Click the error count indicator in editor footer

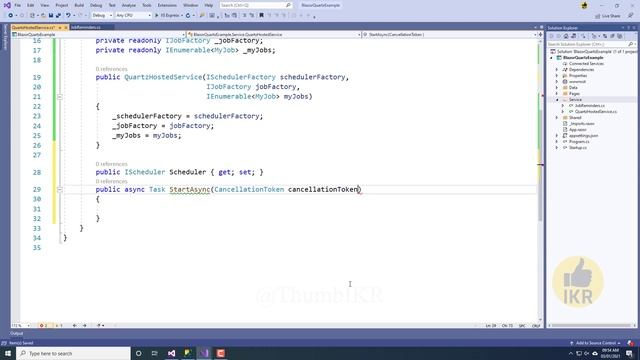pos(44,326)
